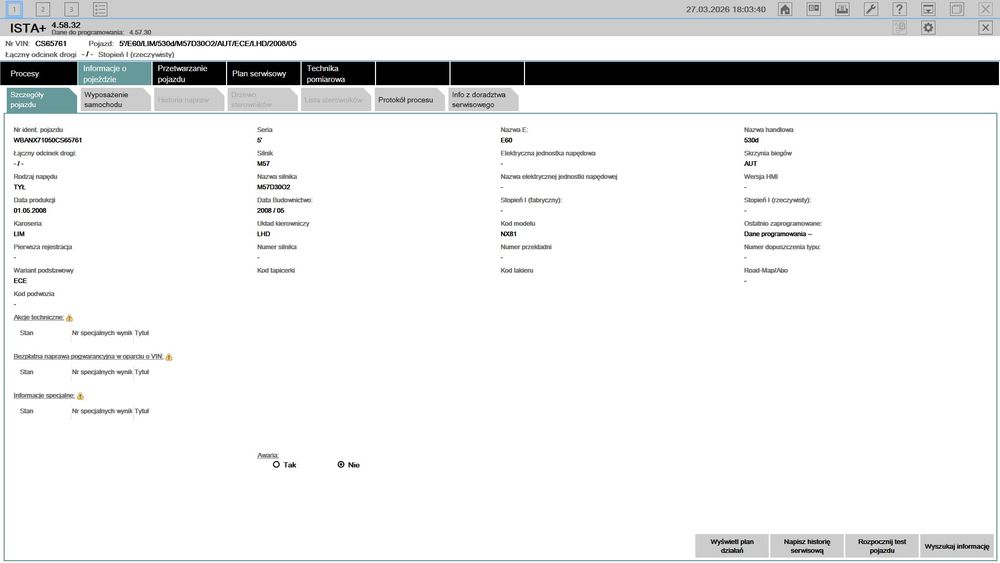This screenshot has width=1000, height=563.
Task: Click the VIN value WBANX71050CS65761
Action: (x=48, y=140)
